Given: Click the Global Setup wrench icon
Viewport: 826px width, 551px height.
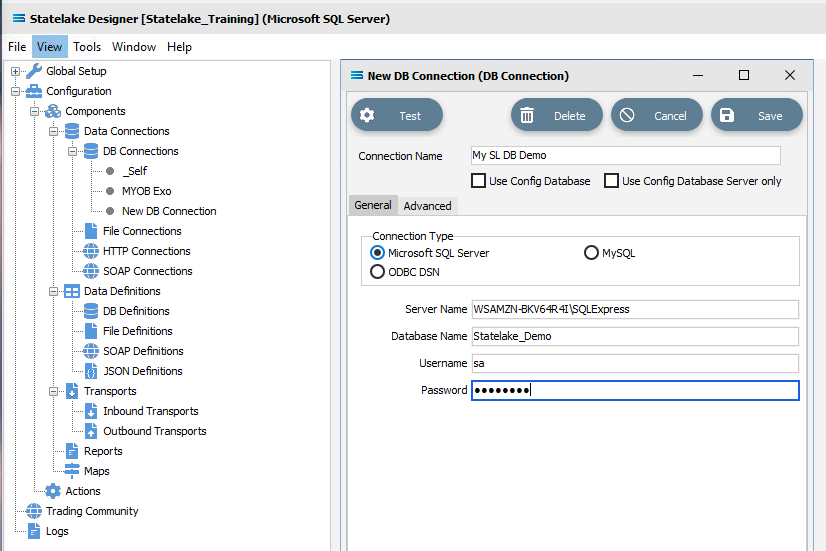Looking at the screenshot, I should (34, 71).
